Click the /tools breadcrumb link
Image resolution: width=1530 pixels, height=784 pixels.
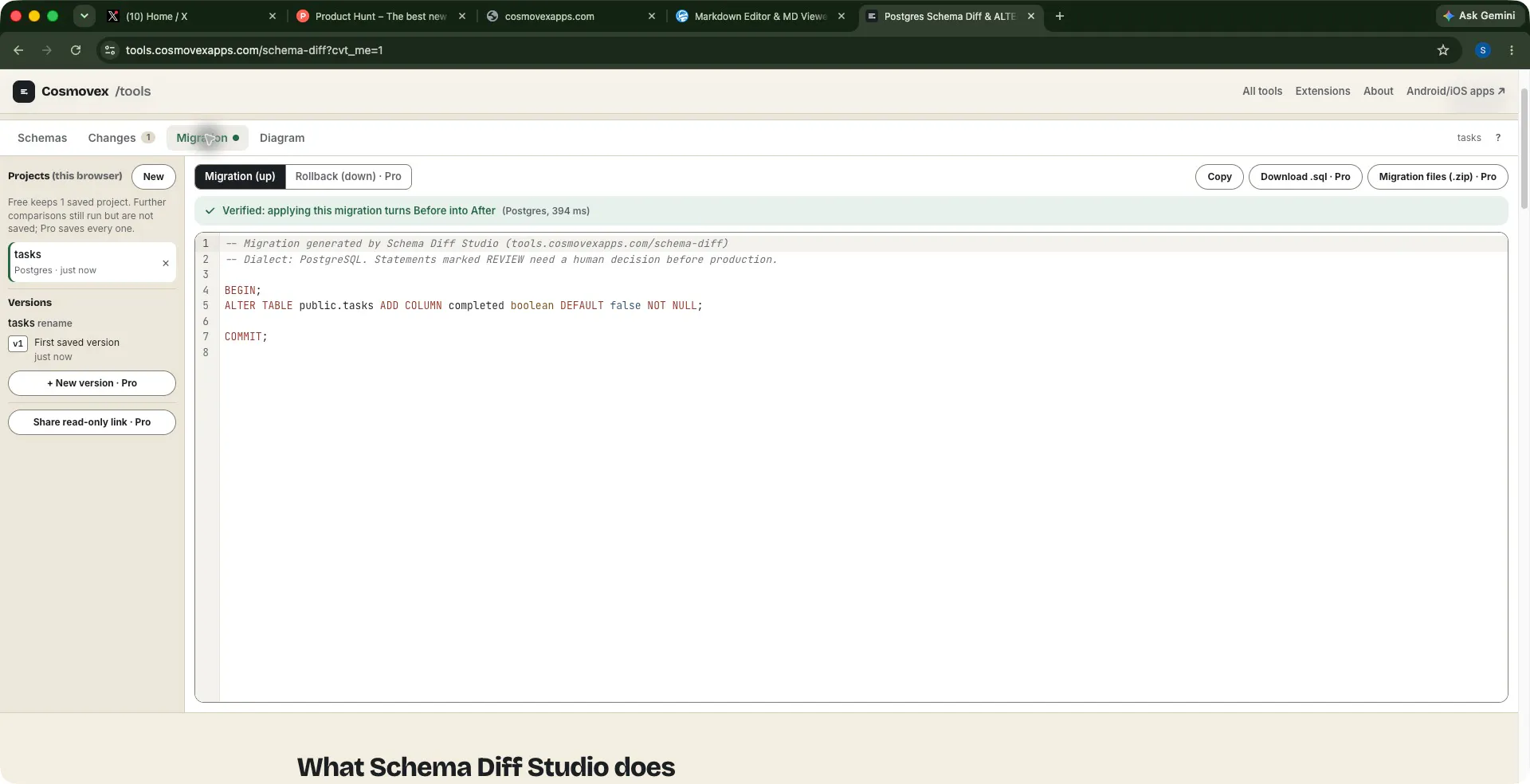coord(133,92)
